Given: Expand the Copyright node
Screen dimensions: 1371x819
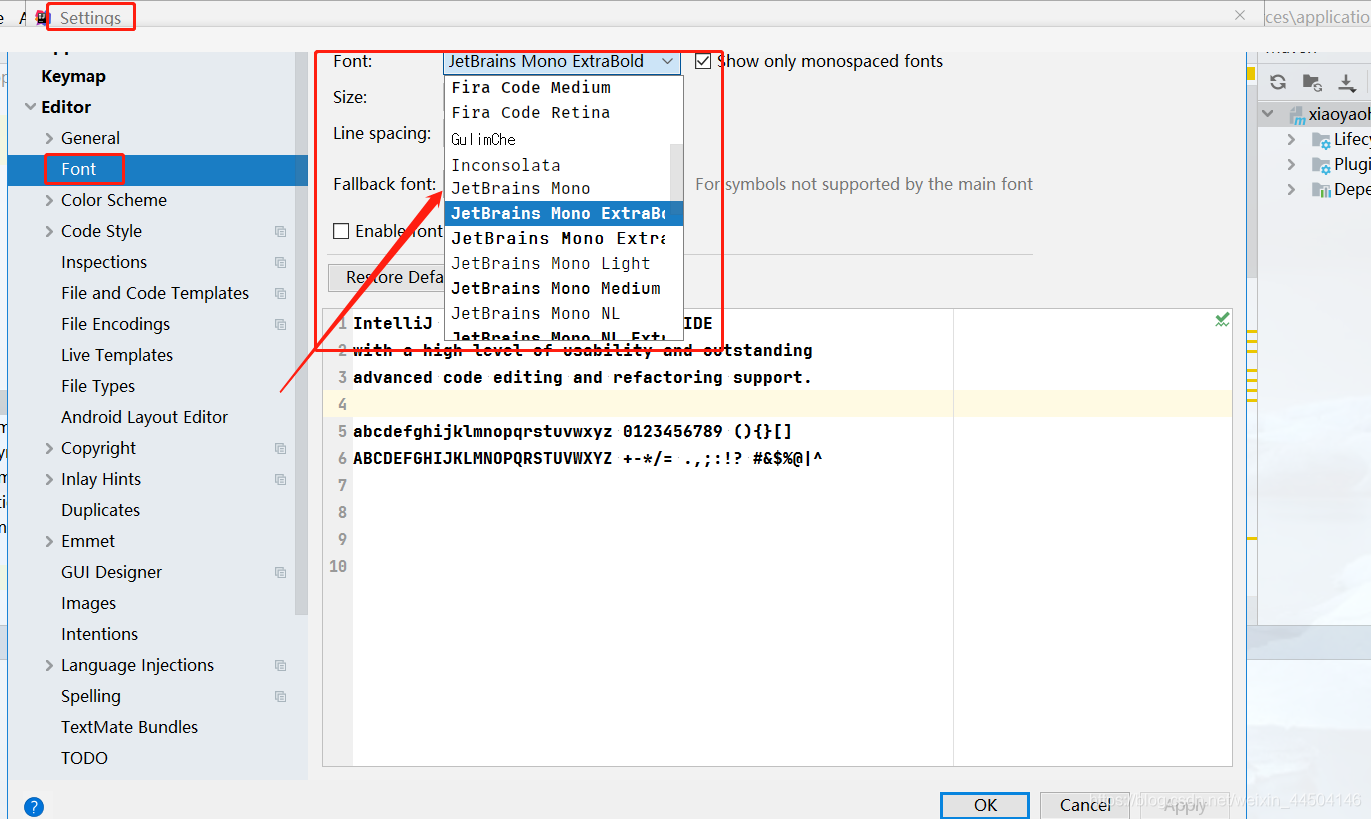Looking at the screenshot, I should click(x=49, y=448).
